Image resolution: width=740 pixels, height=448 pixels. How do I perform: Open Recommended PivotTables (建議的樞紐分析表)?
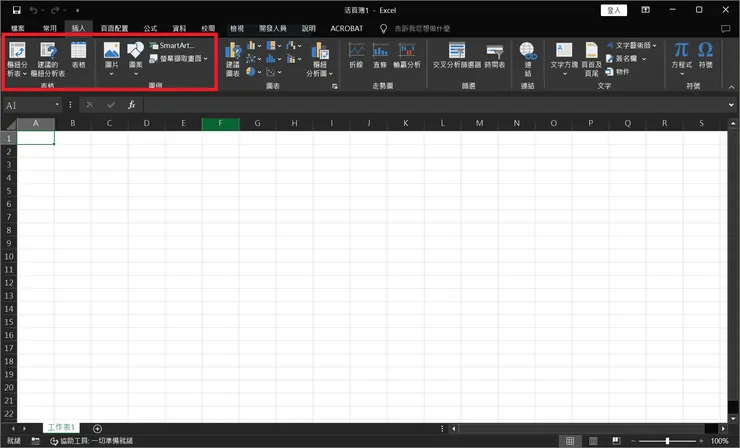point(48,59)
